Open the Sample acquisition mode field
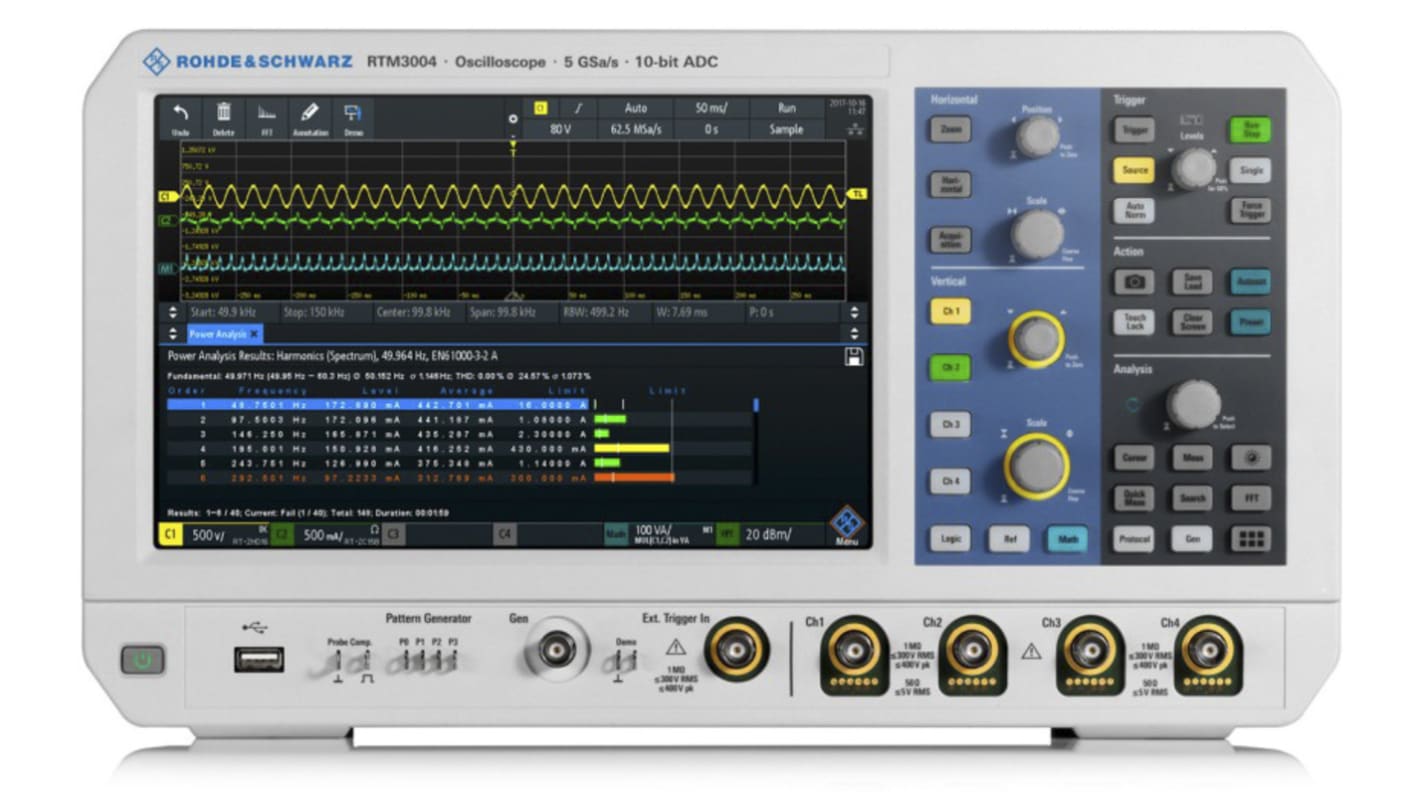This screenshot has height=798, width=1420. click(786, 129)
